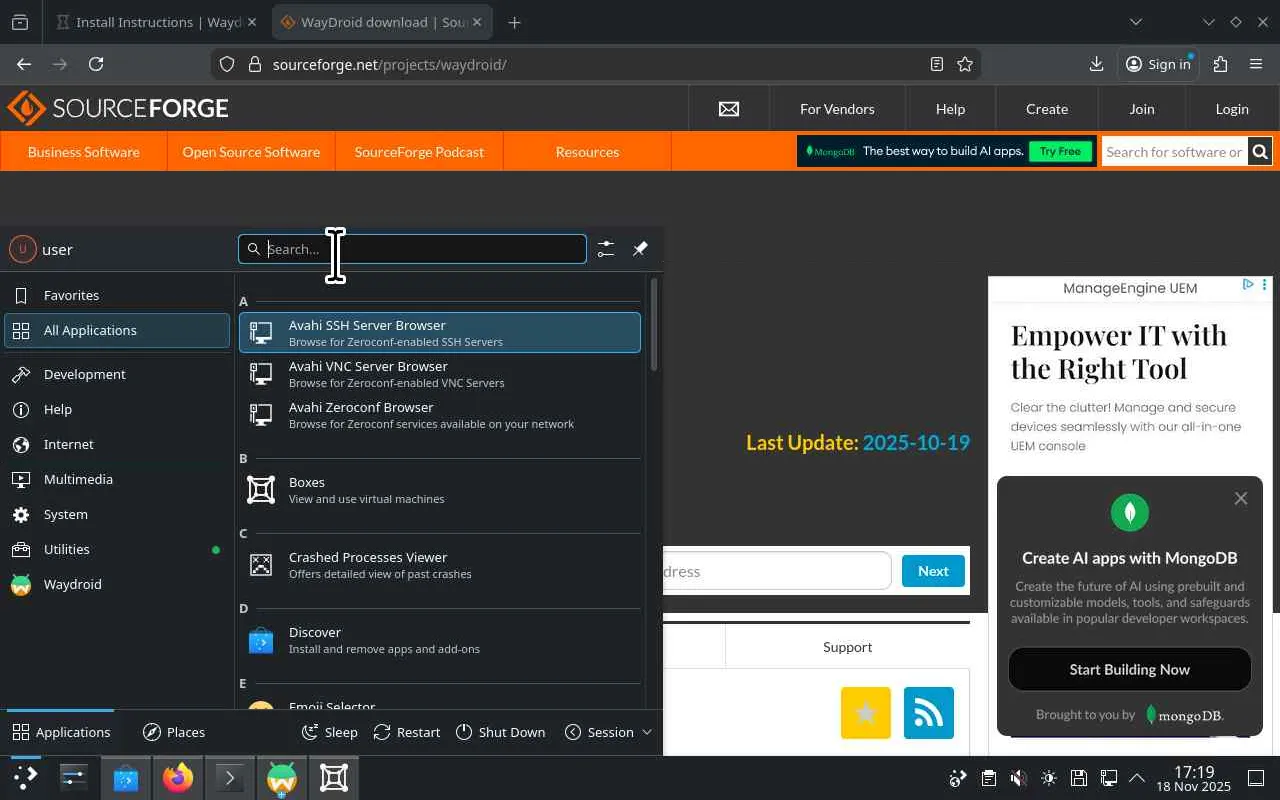
Task: Open a new tab with the plus button
Action: point(514,22)
